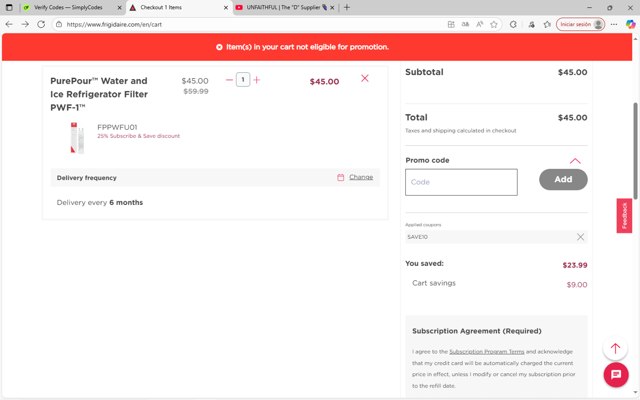
Task: Click the FPPWFU01 model number text
Action: coord(117,127)
